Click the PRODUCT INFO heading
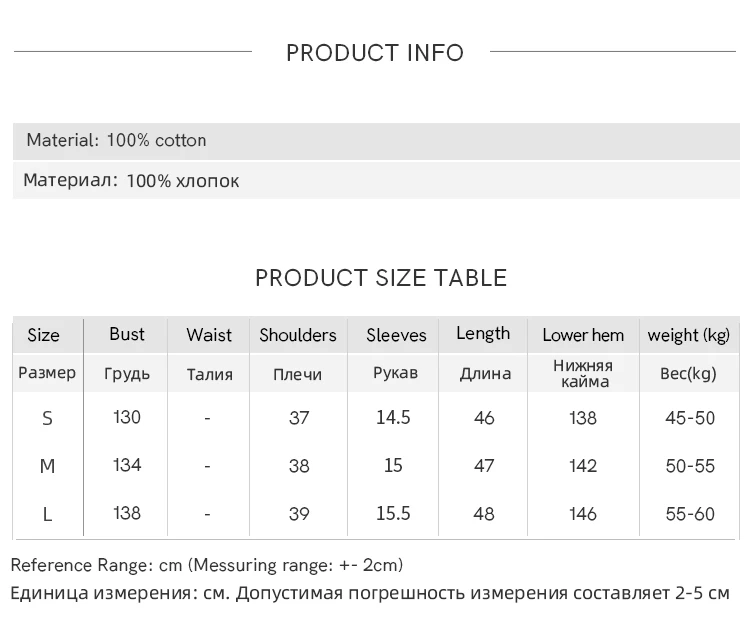The width and height of the screenshot is (750, 630). [x=375, y=53]
